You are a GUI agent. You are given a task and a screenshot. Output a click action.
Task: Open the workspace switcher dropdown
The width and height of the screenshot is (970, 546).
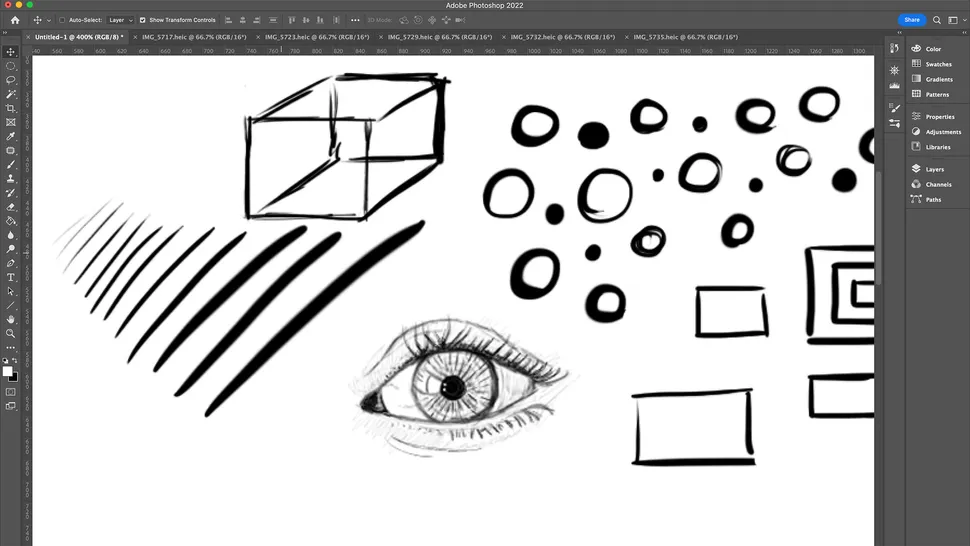click(x=953, y=20)
